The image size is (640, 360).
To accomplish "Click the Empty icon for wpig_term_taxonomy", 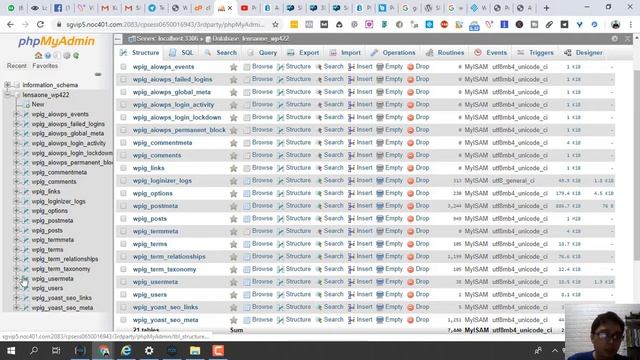I will [380, 269].
